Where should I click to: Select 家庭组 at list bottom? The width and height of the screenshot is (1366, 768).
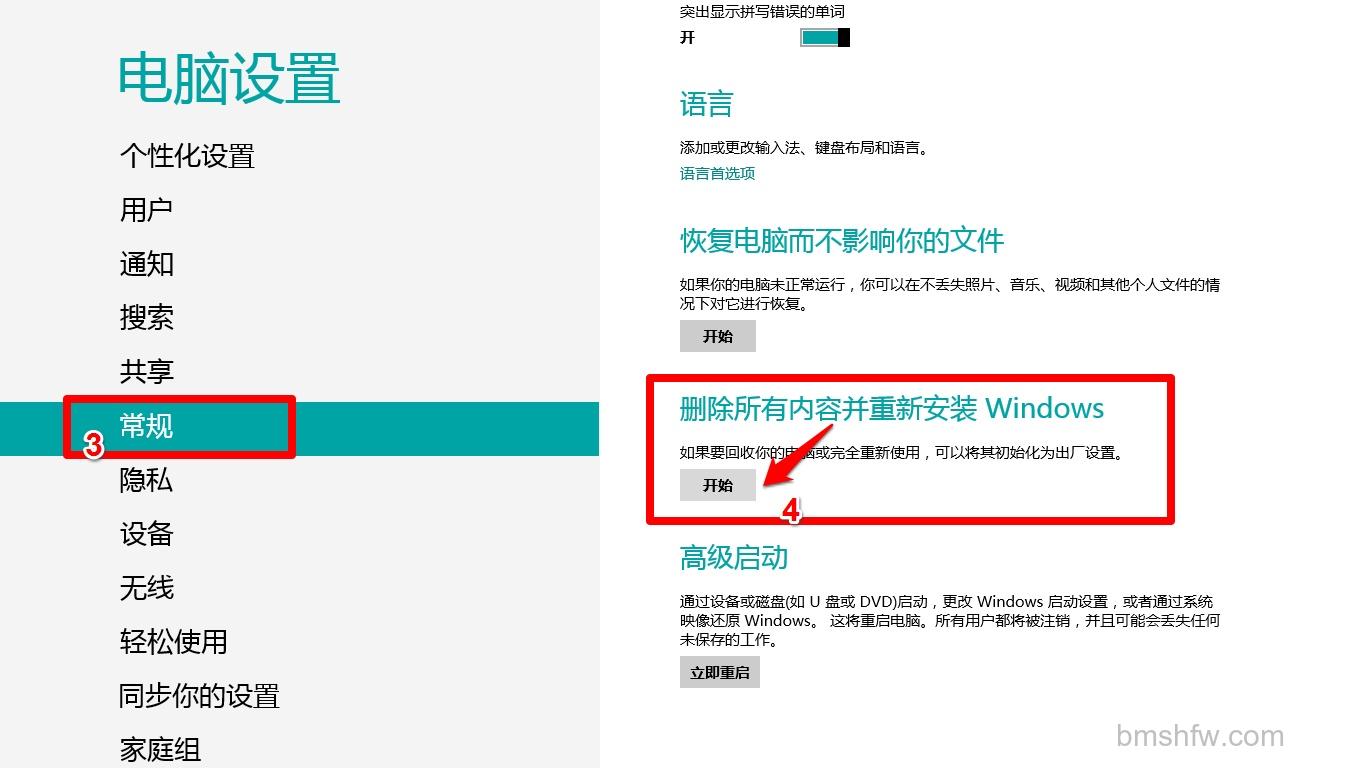coord(160,749)
